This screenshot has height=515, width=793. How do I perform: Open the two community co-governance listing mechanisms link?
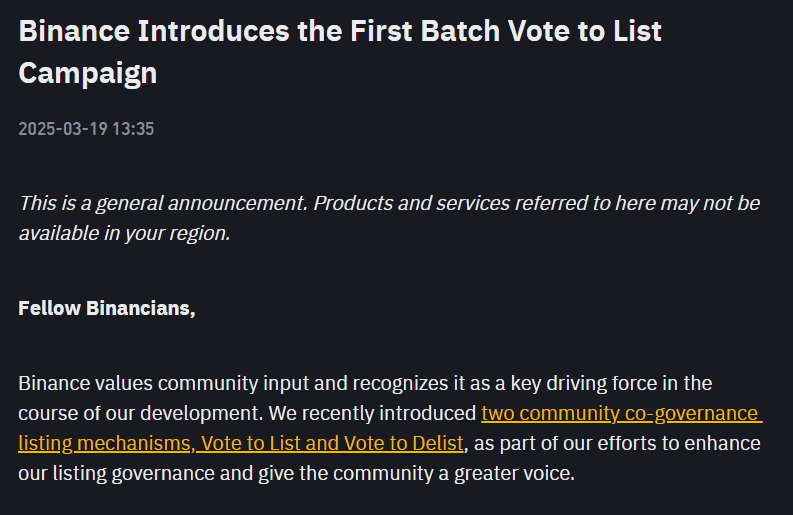(x=622, y=413)
